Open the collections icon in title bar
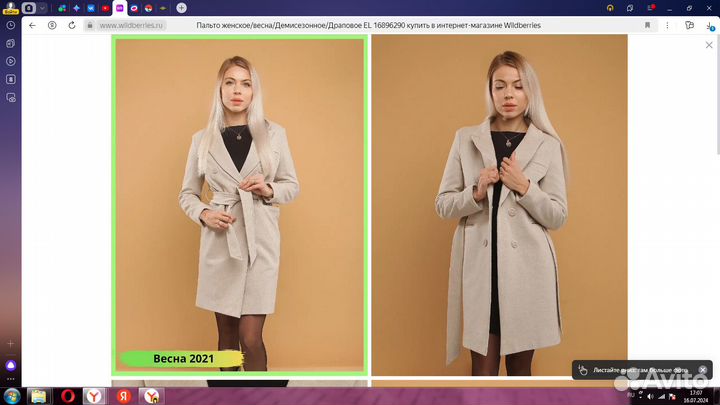The width and height of the screenshot is (720, 405). tap(630, 8)
